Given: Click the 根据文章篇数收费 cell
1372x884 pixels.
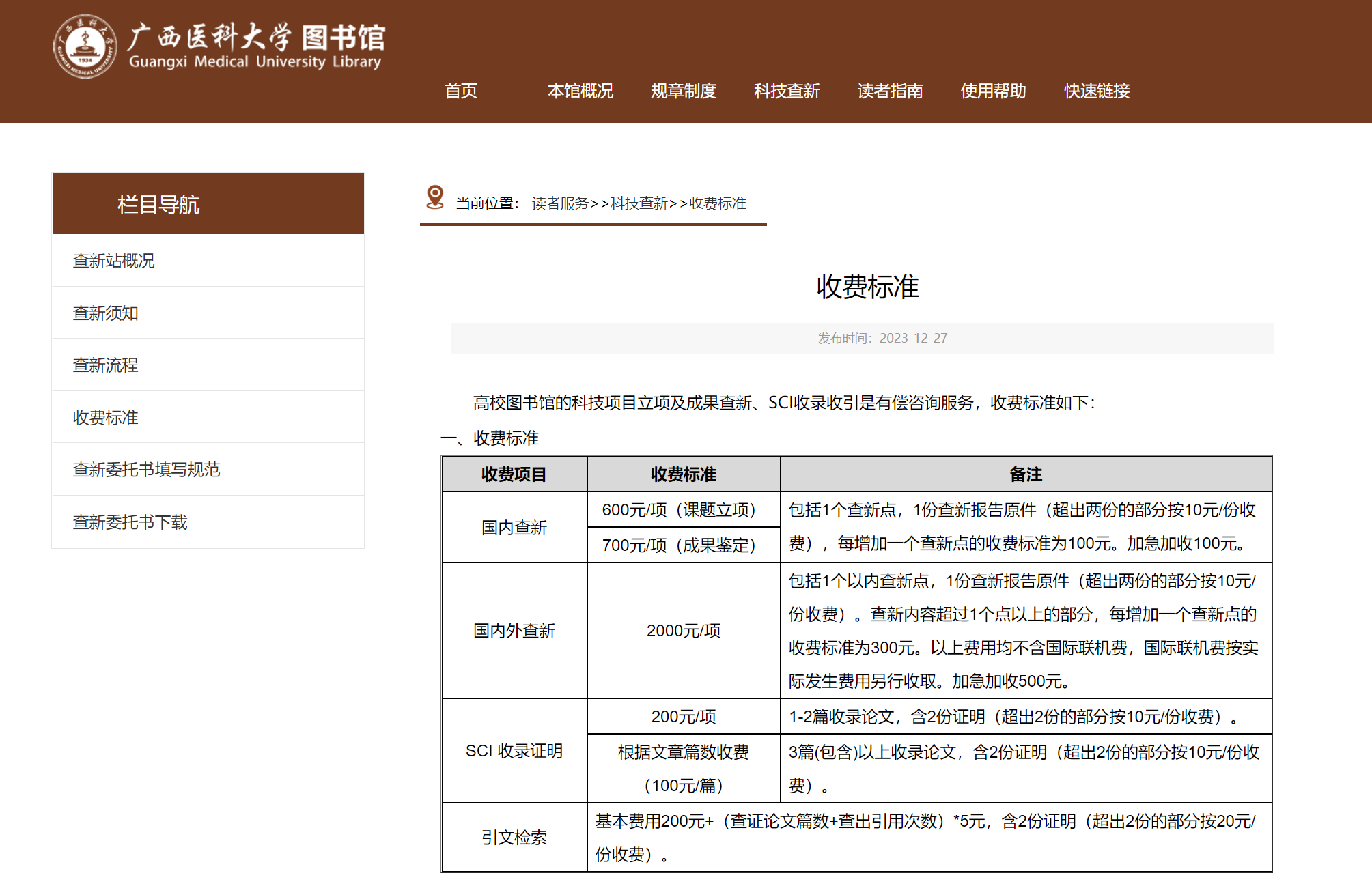Looking at the screenshot, I should [684, 769].
